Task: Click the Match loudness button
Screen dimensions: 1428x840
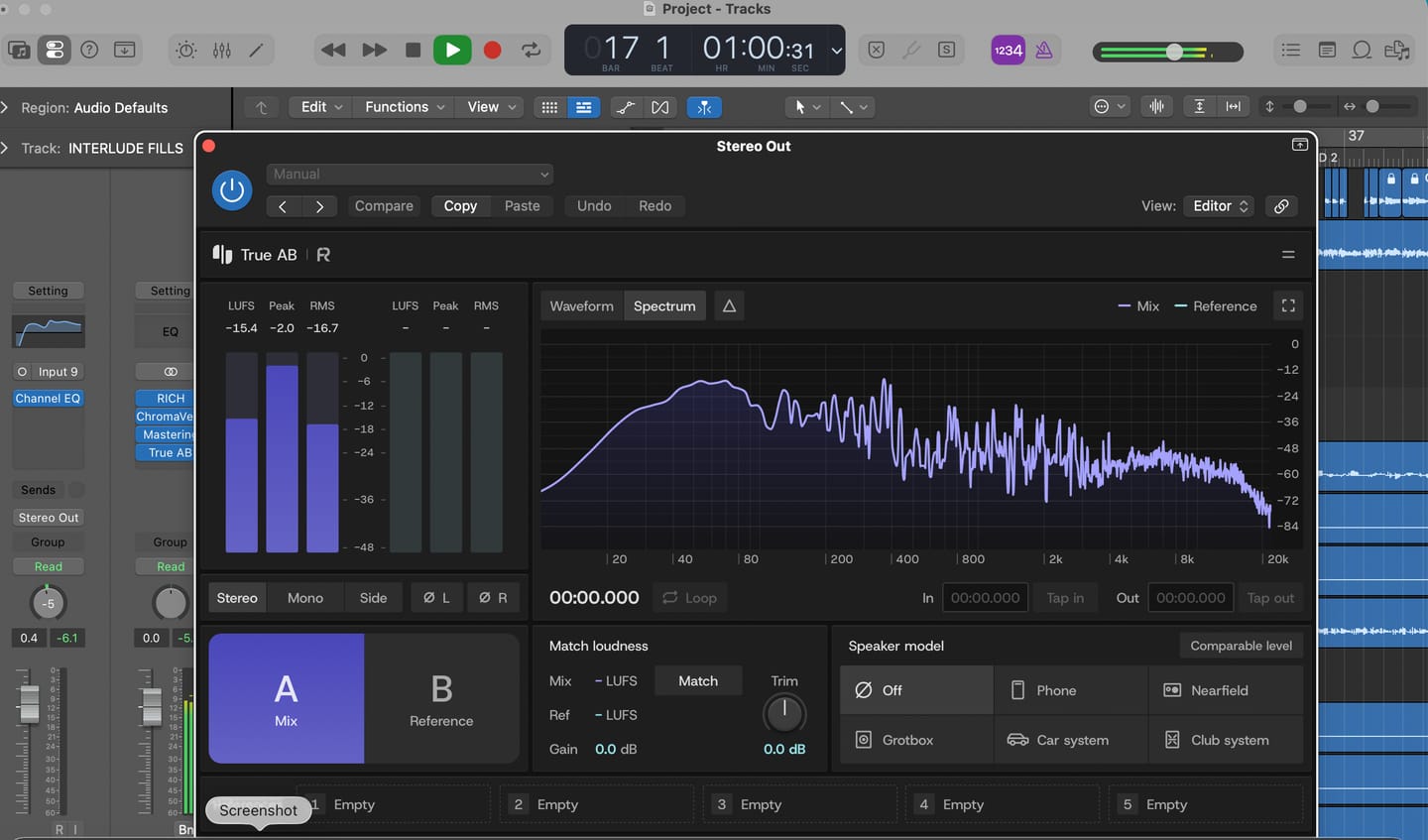Action: tap(698, 680)
